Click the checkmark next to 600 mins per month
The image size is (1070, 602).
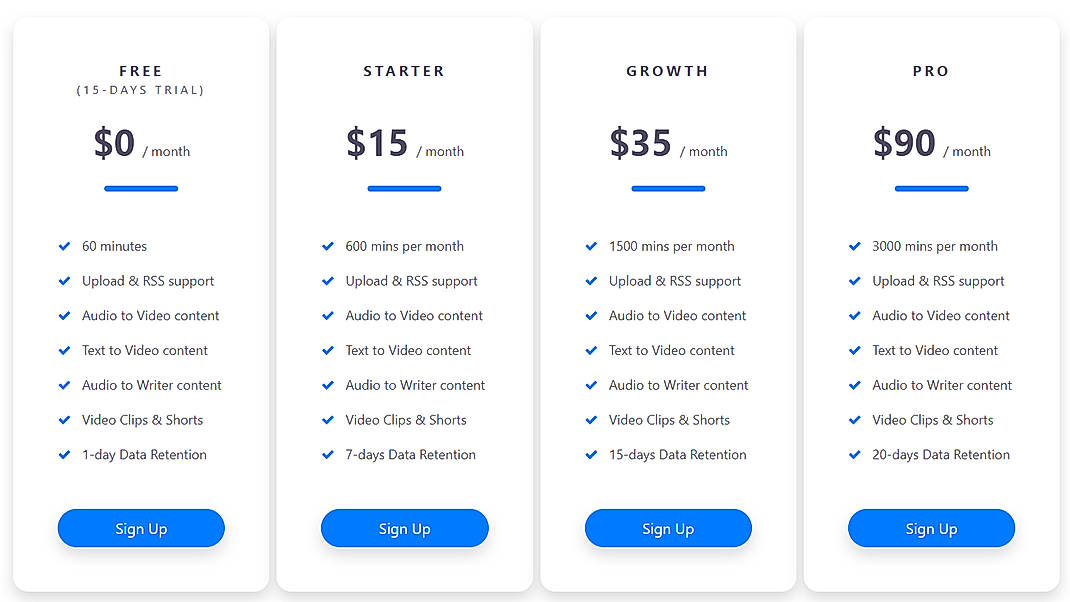tap(327, 246)
